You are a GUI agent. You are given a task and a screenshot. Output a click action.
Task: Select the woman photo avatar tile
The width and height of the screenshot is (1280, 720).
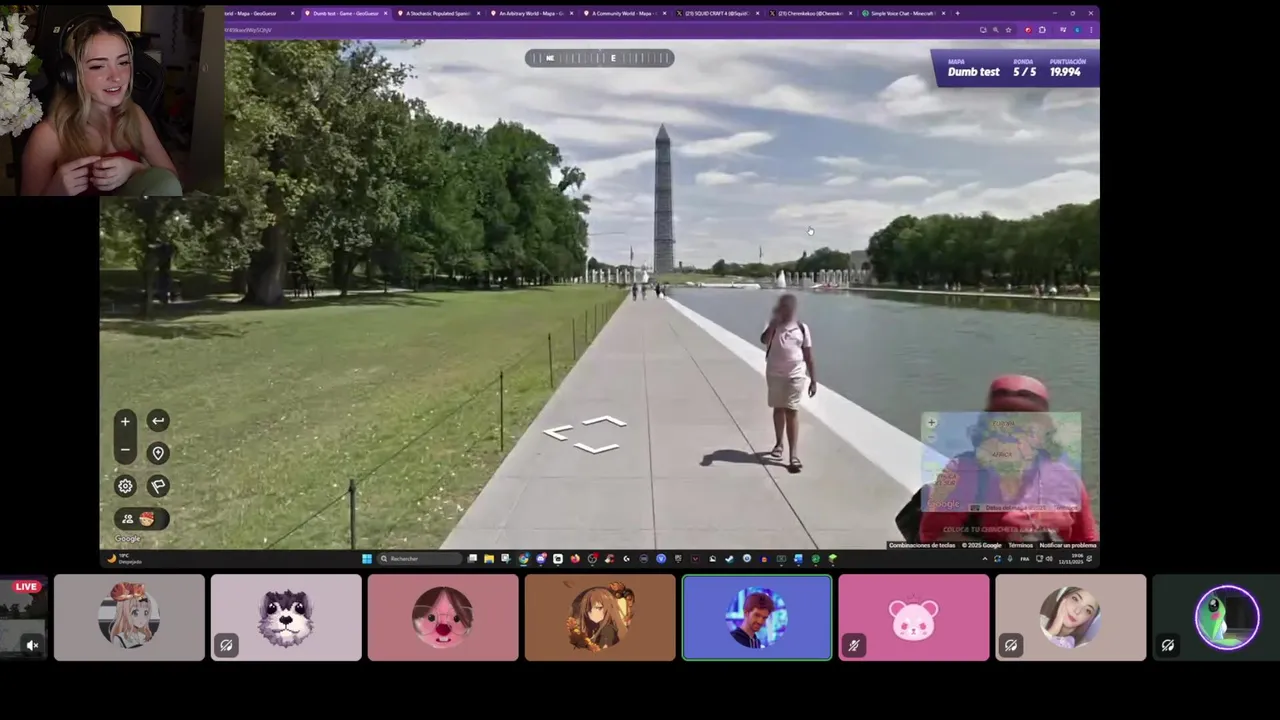(1071, 617)
